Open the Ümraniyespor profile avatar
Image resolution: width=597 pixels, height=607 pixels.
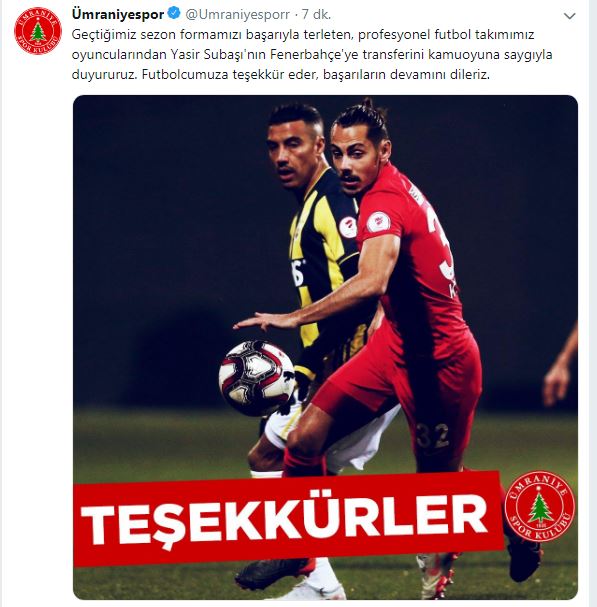tap(38, 31)
